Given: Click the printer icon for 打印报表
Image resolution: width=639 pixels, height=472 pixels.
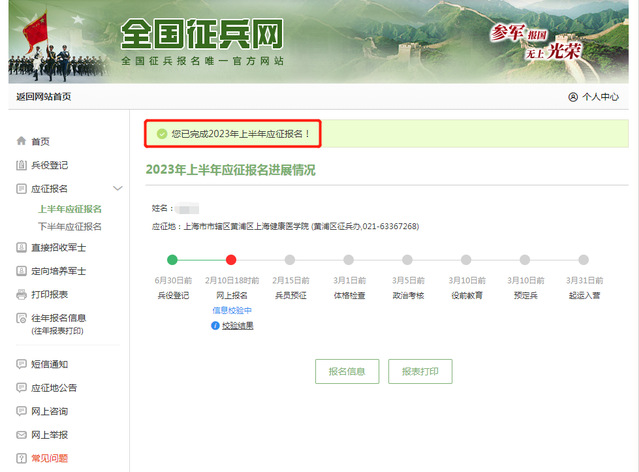Looking at the screenshot, I should (21, 294).
